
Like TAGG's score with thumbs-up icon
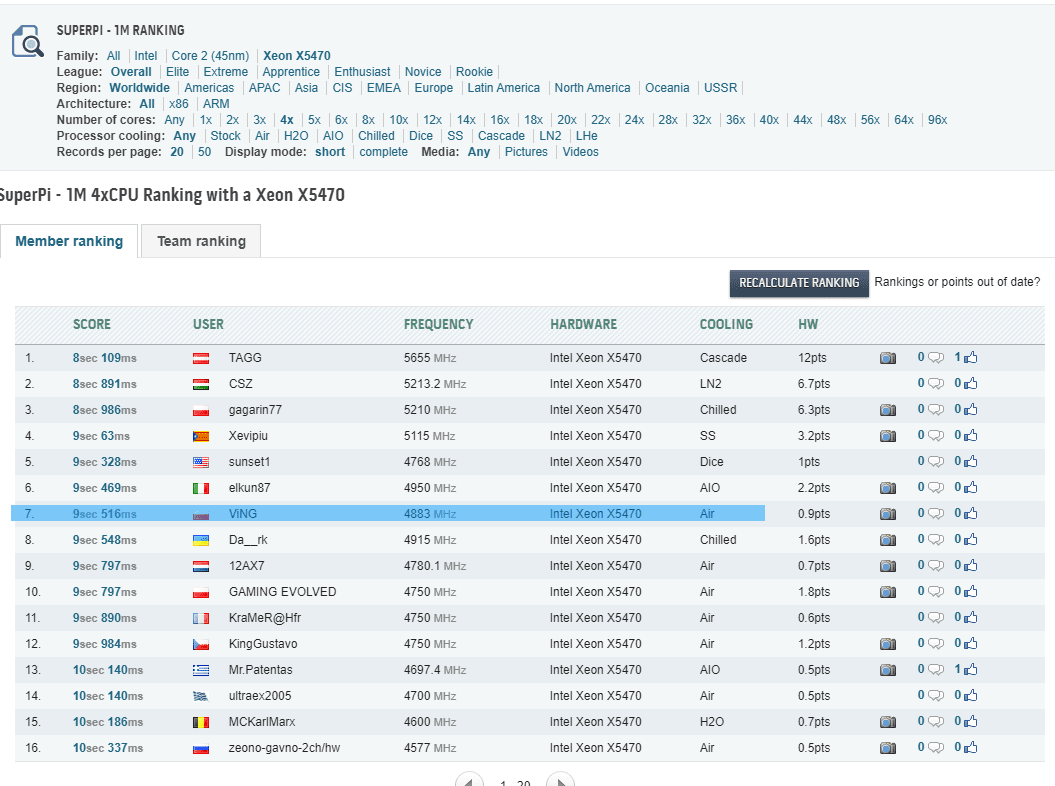(x=970, y=357)
